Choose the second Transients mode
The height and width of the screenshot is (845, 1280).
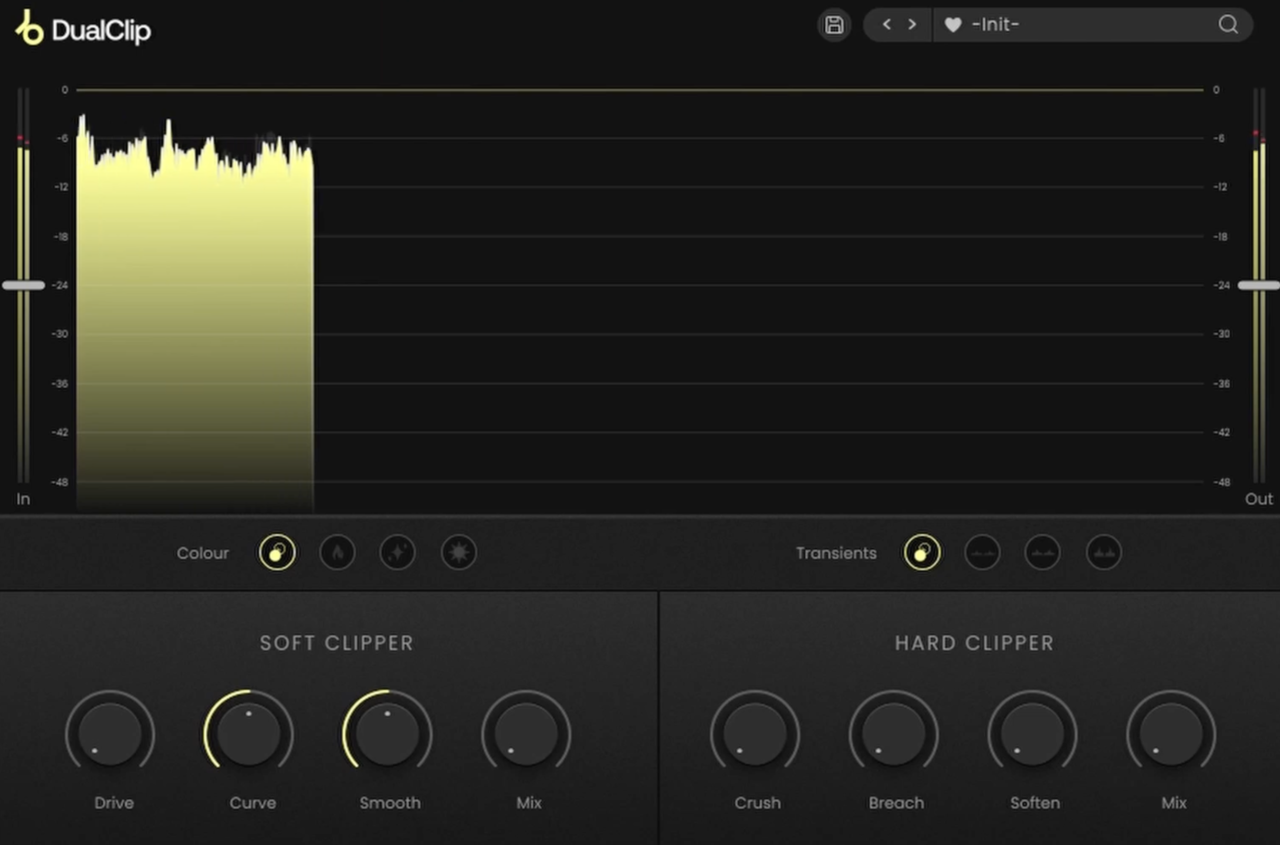(x=982, y=552)
